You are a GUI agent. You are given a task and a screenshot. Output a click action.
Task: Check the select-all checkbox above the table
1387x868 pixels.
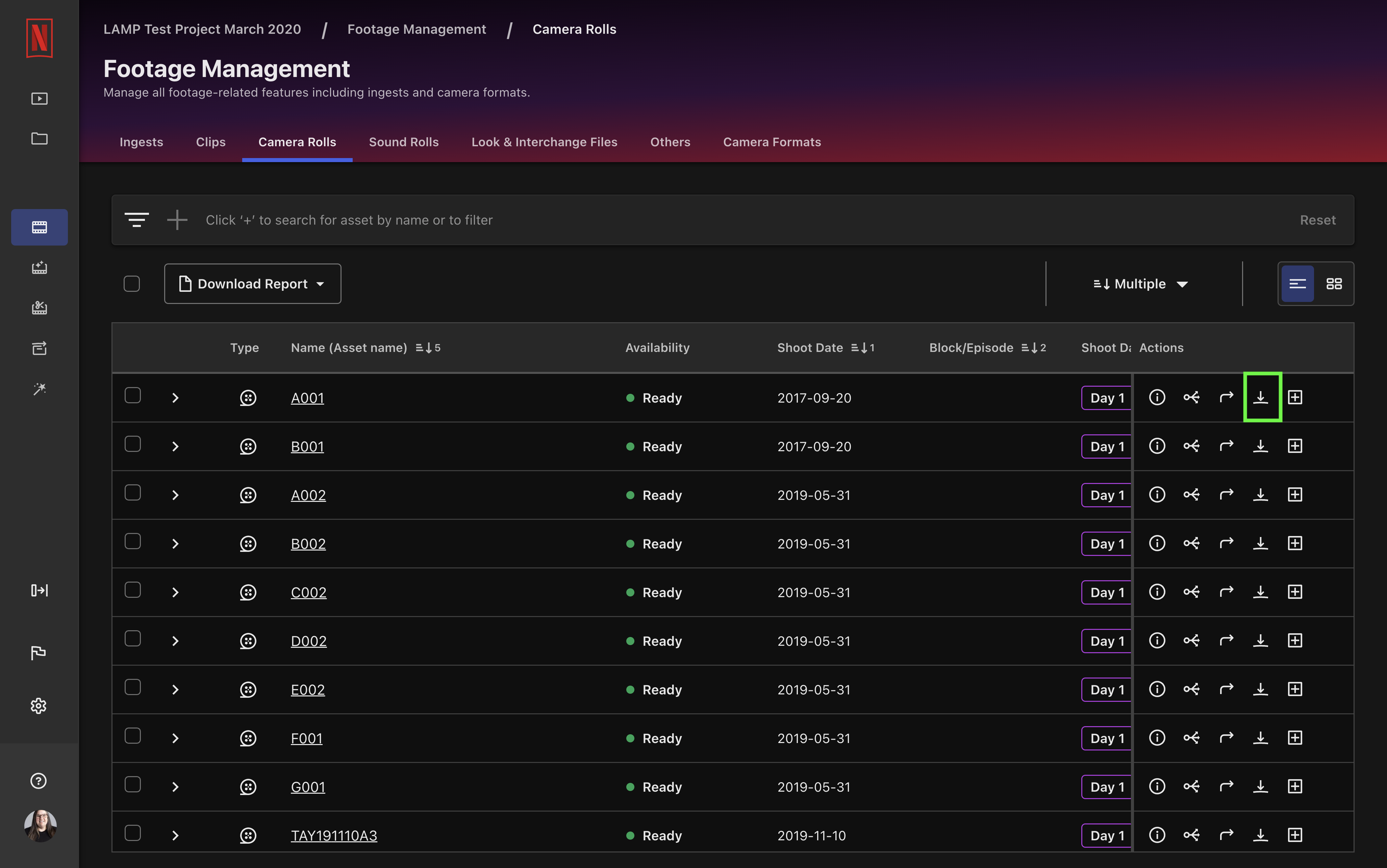pos(131,283)
